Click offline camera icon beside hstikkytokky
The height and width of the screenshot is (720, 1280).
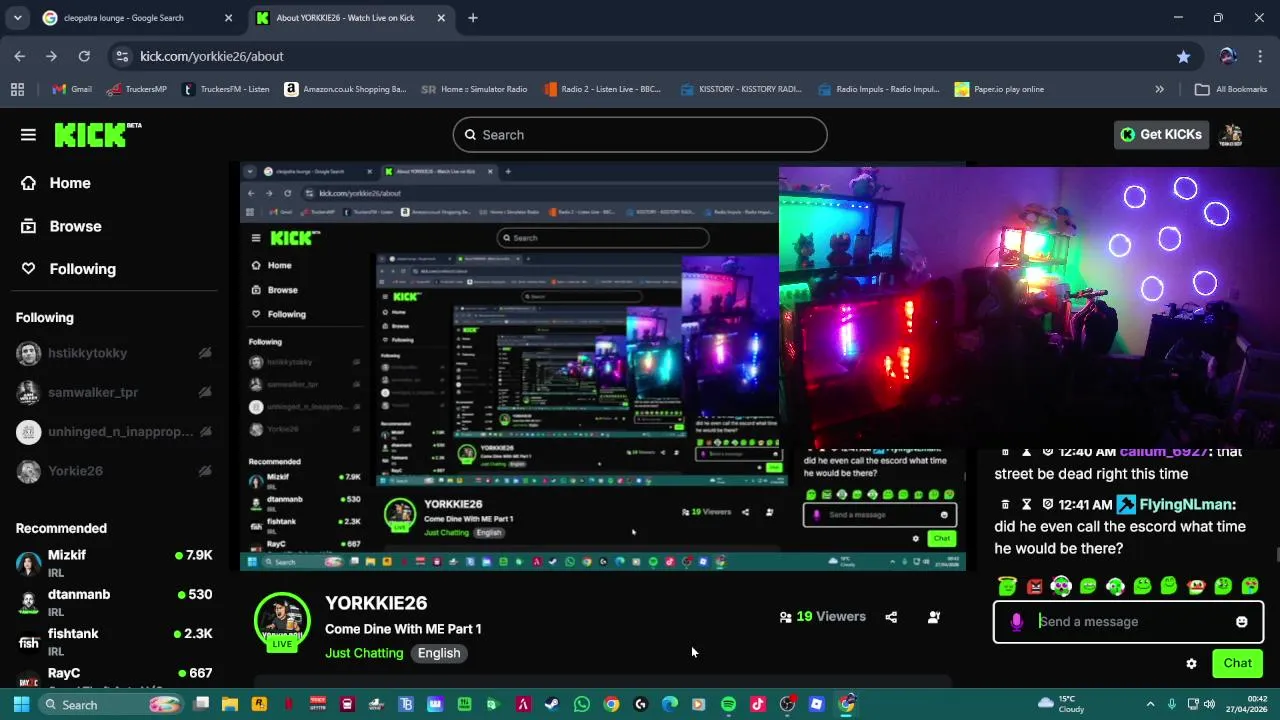(205, 353)
